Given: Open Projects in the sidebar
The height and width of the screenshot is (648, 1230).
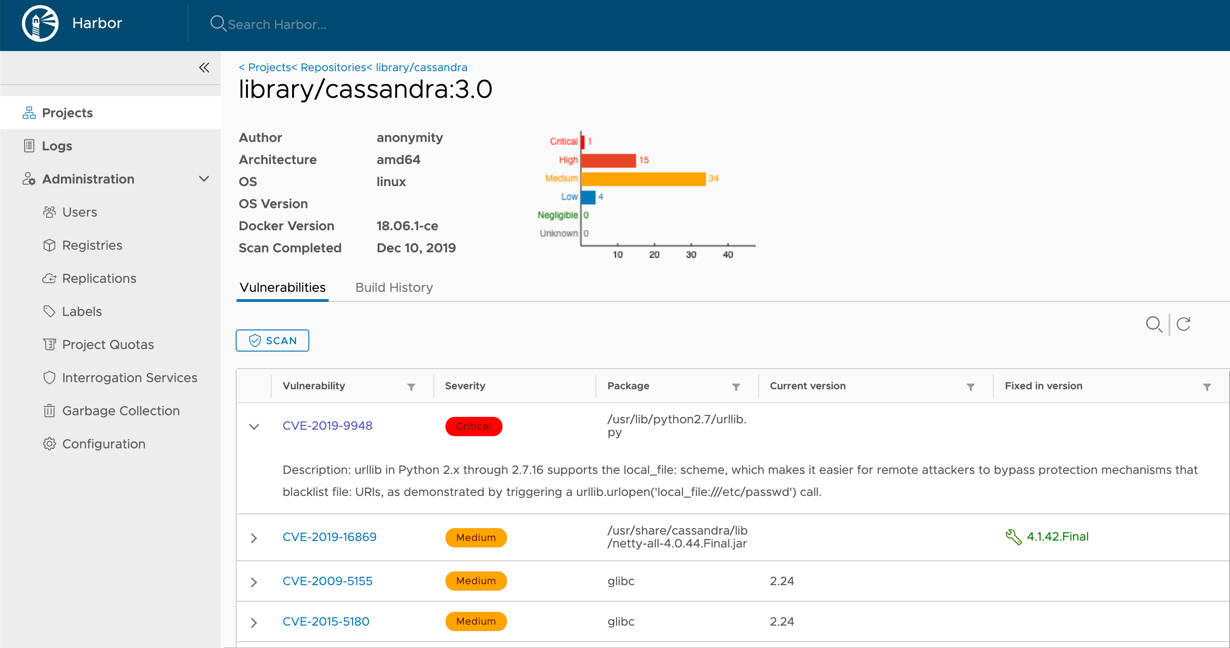Looking at the screenshot, I should click(x=110, y=113).
